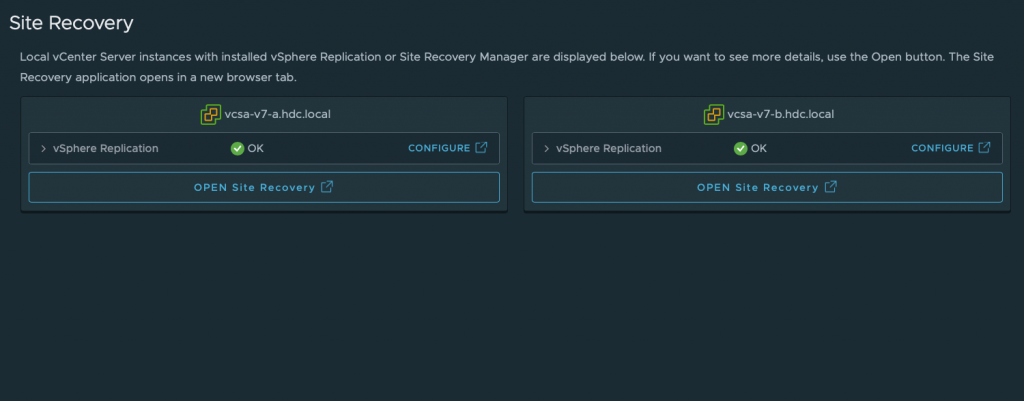Open Site Recovery for vcsa-v7-a.hdc.local
The image size is (1024, 401).
click(x=264, y=187)
